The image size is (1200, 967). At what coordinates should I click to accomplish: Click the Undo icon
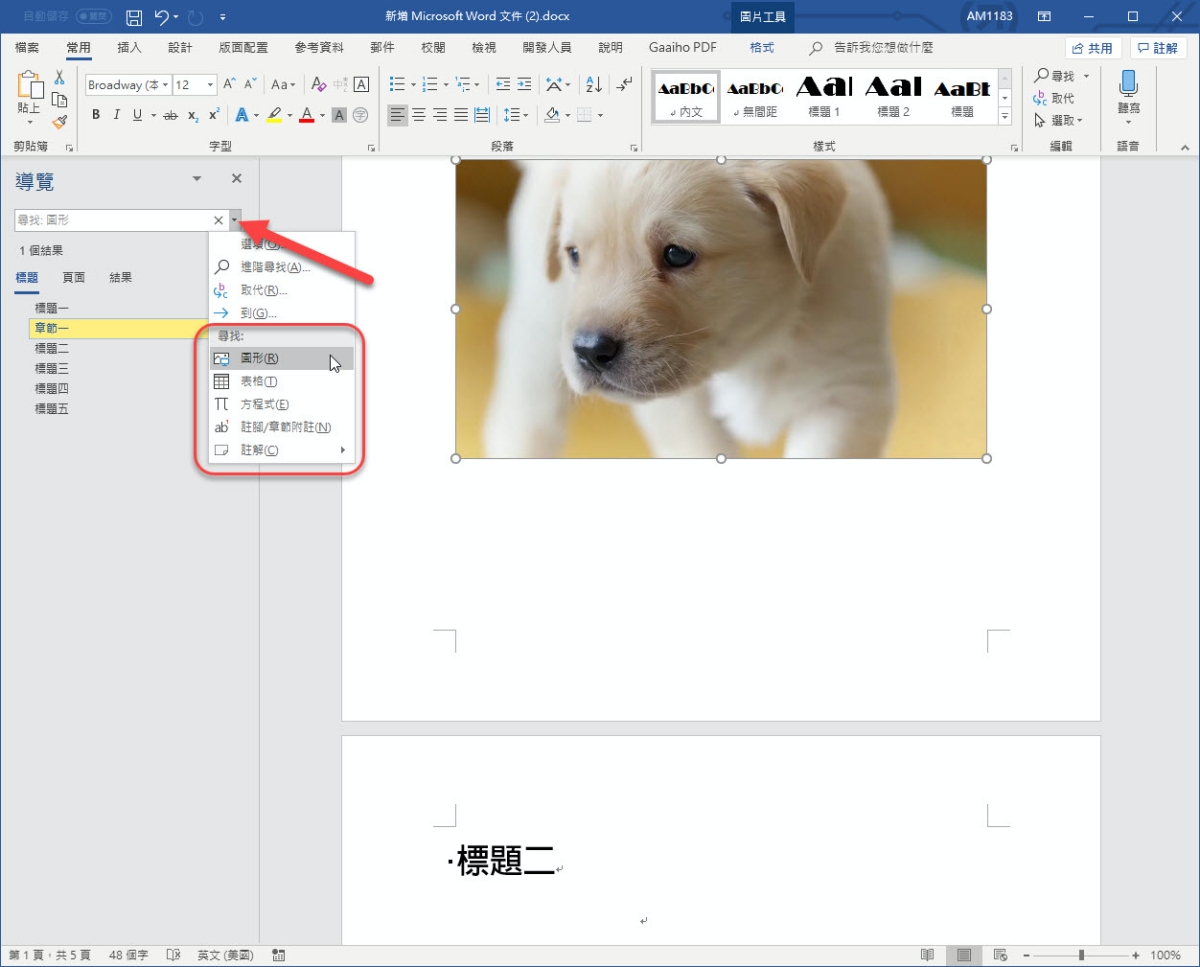161,17
